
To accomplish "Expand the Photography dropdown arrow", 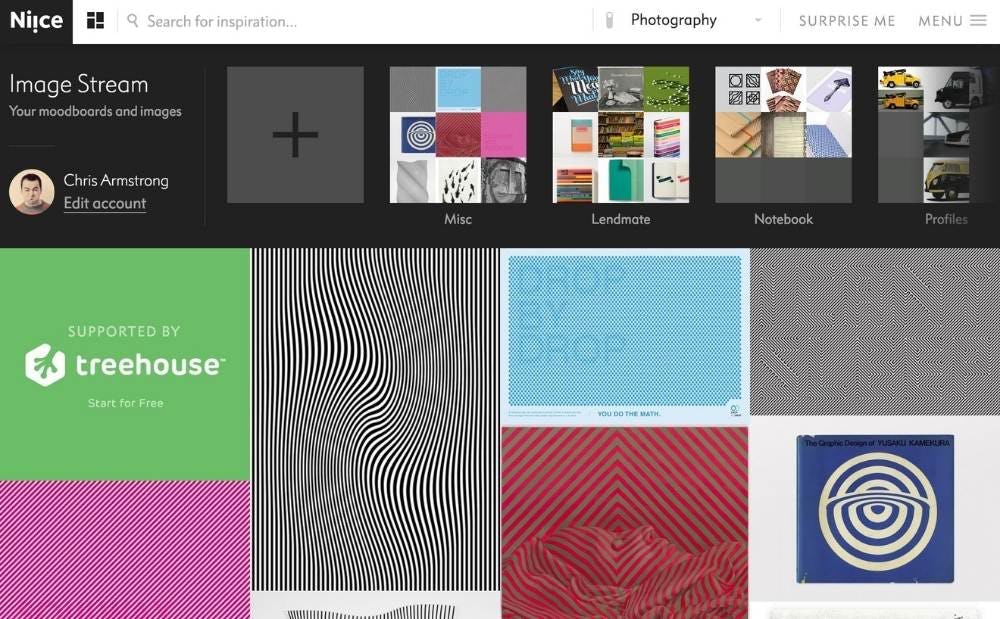I will pyautogui.click(x=757, y=21).
